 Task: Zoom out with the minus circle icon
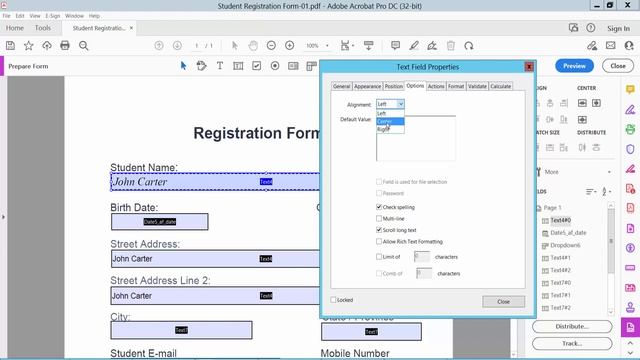coord(271,46)
